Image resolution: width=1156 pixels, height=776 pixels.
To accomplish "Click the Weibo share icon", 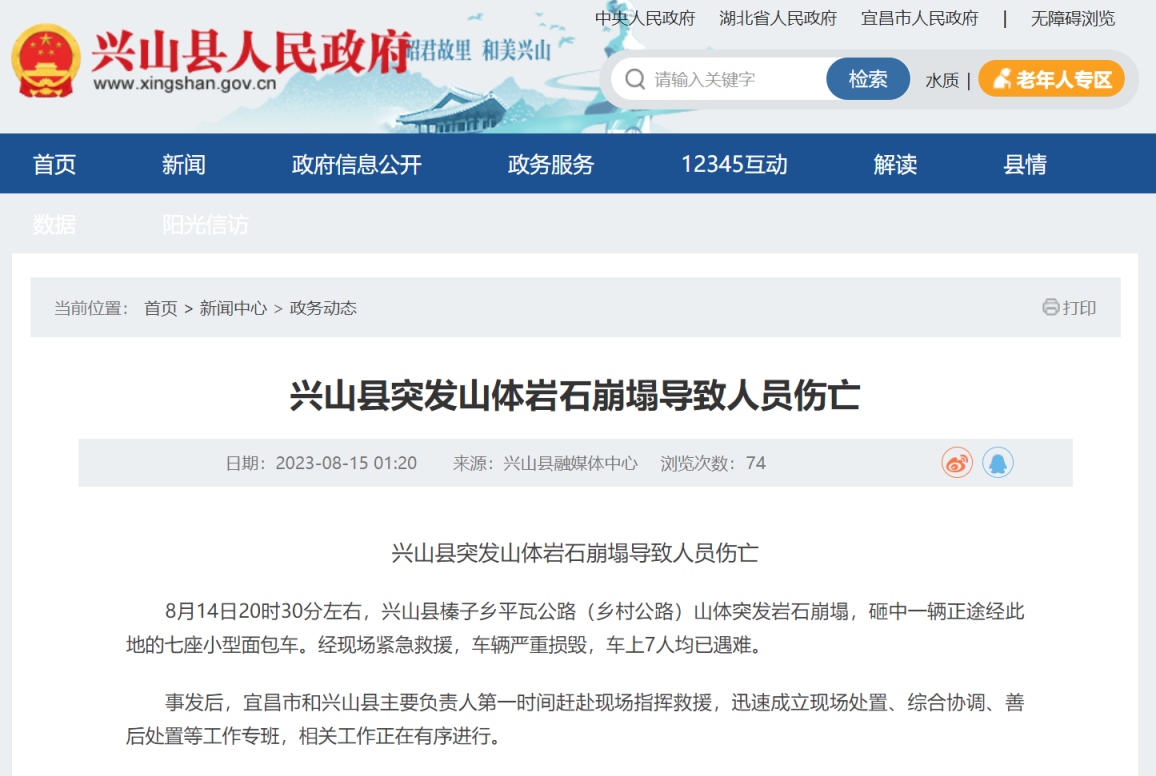I will 956,463.
